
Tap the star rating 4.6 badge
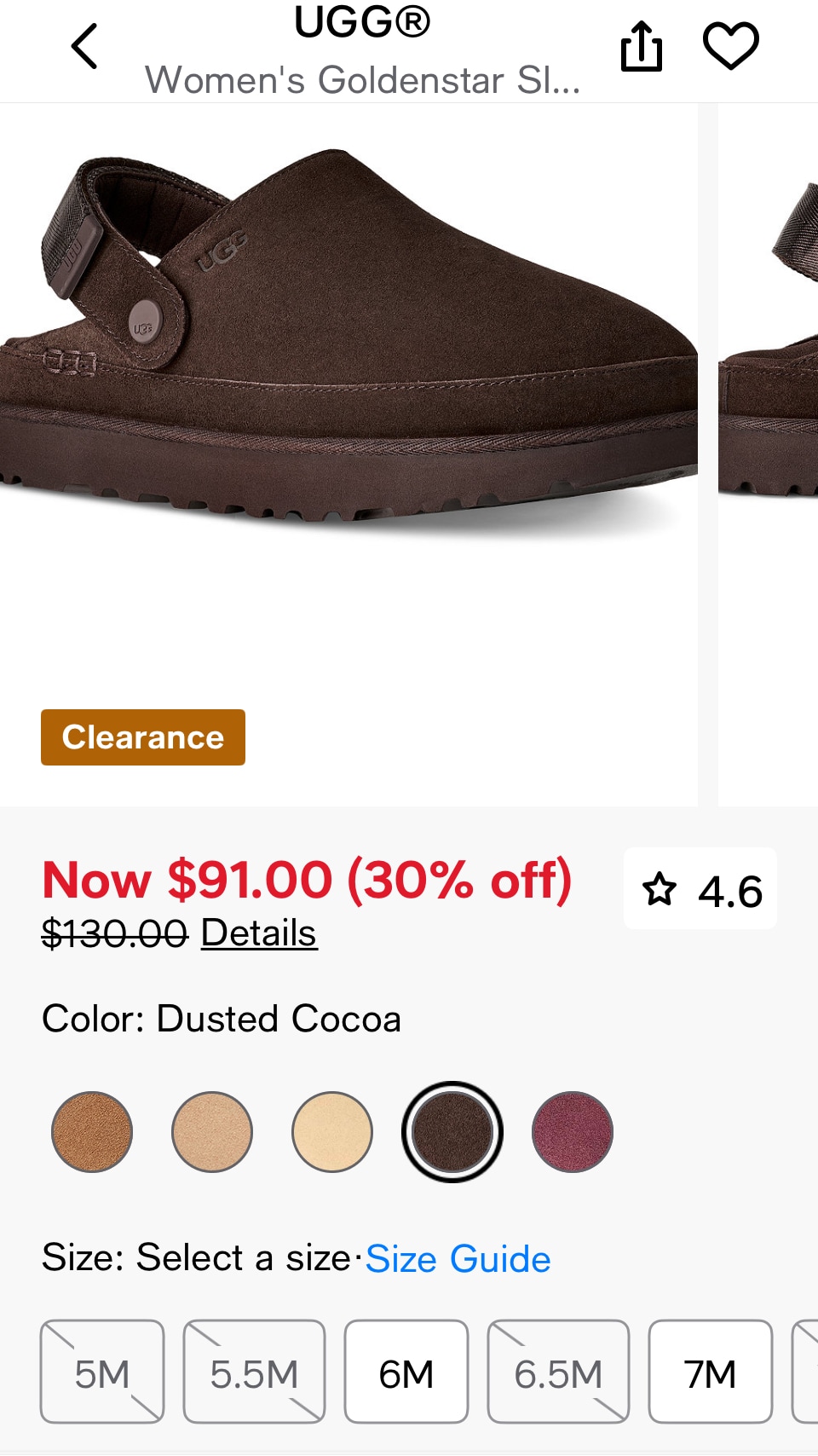700,889
